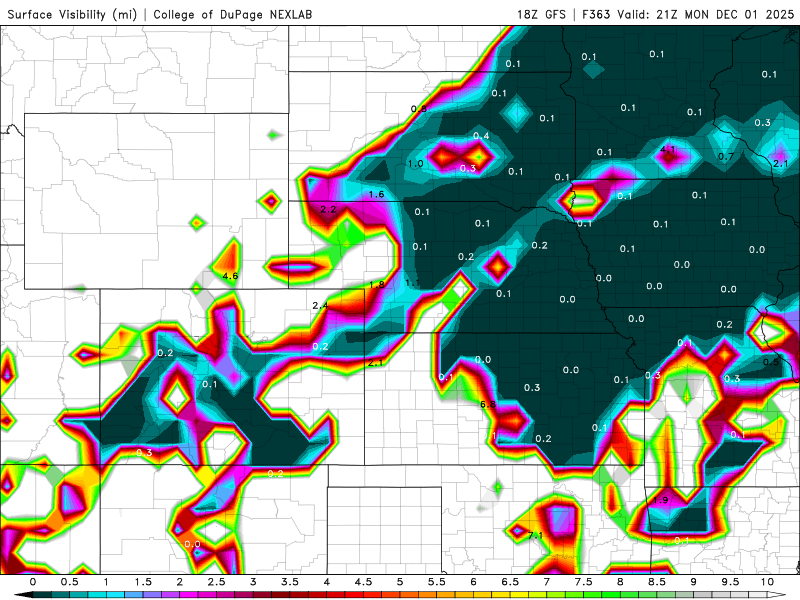Click the "F363" forecast hour label
This screenshot has height=600, width=800.
click(596, 14)
